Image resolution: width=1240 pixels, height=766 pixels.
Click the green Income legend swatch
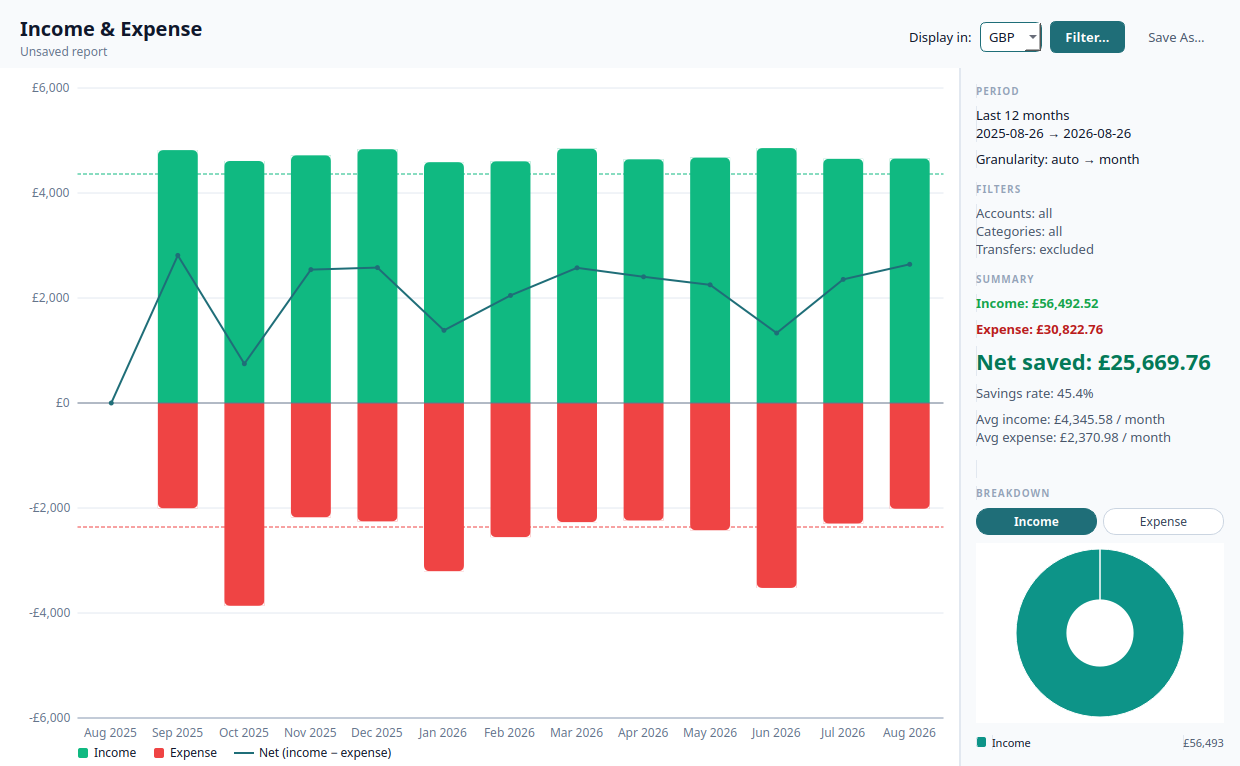click(83, 753)
